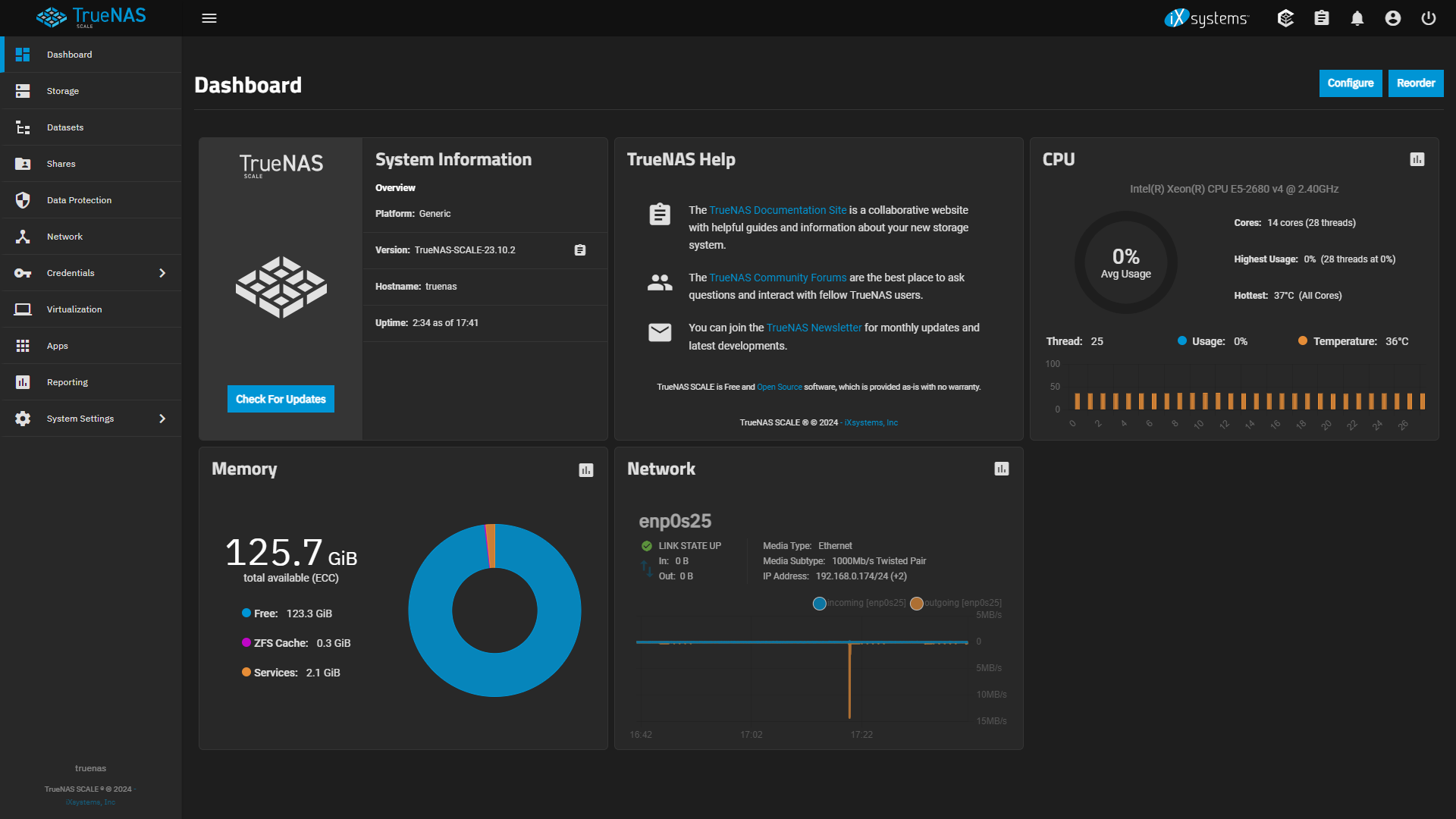Image resolution: width=1456 pixels, height=819 pixels.
Task: Click the Storage sidebar icon
Action: (23, 91)
